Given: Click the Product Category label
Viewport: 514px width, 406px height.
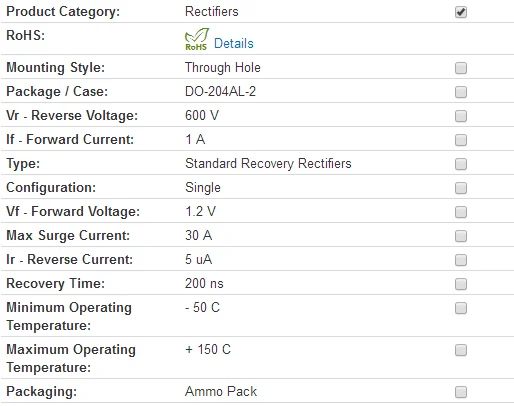Looking at the screenshot, I should click(x=63, y=12).
